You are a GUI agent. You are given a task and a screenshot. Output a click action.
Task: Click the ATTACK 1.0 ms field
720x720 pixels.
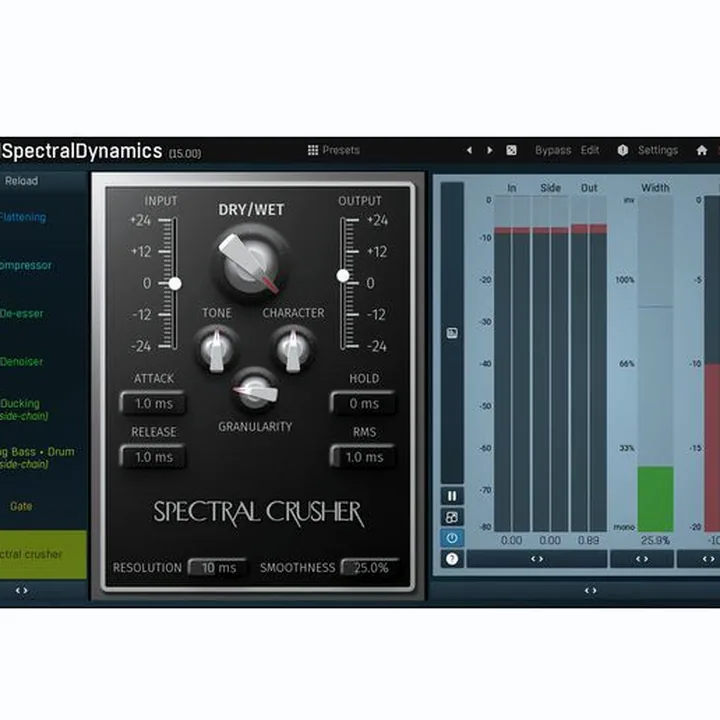click(x=153, y=404)
